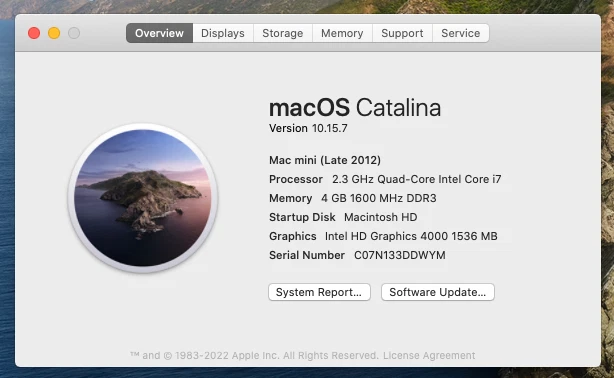Click the System Report... button

click(319, 292)
